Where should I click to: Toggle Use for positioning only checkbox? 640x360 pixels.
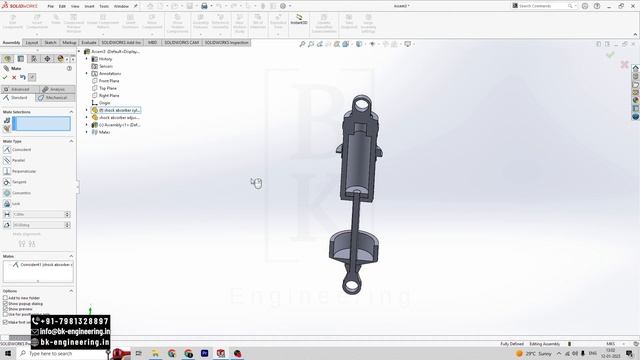coord(5,314)
